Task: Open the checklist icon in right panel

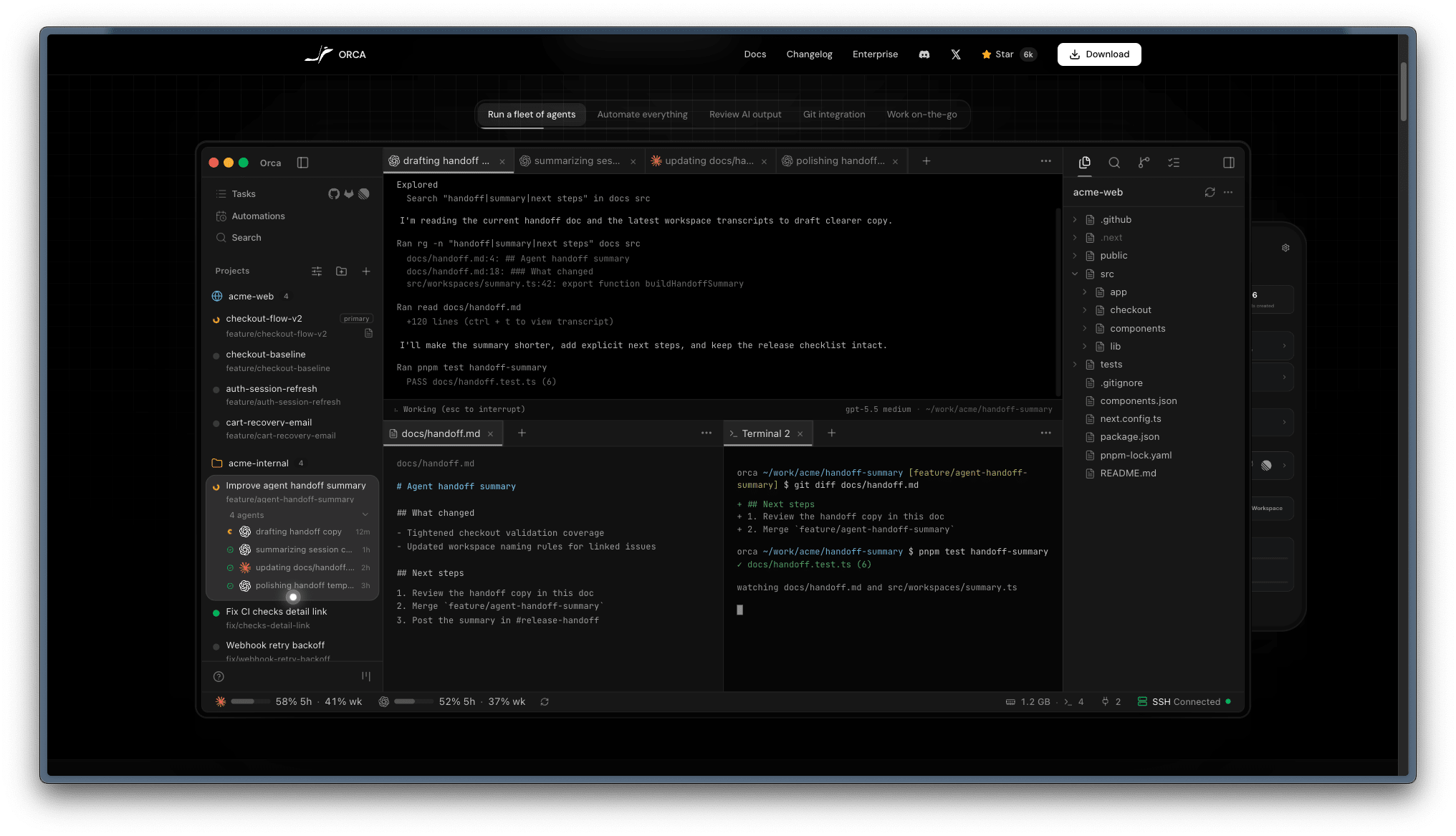Action: click(x=1174, y=163)
